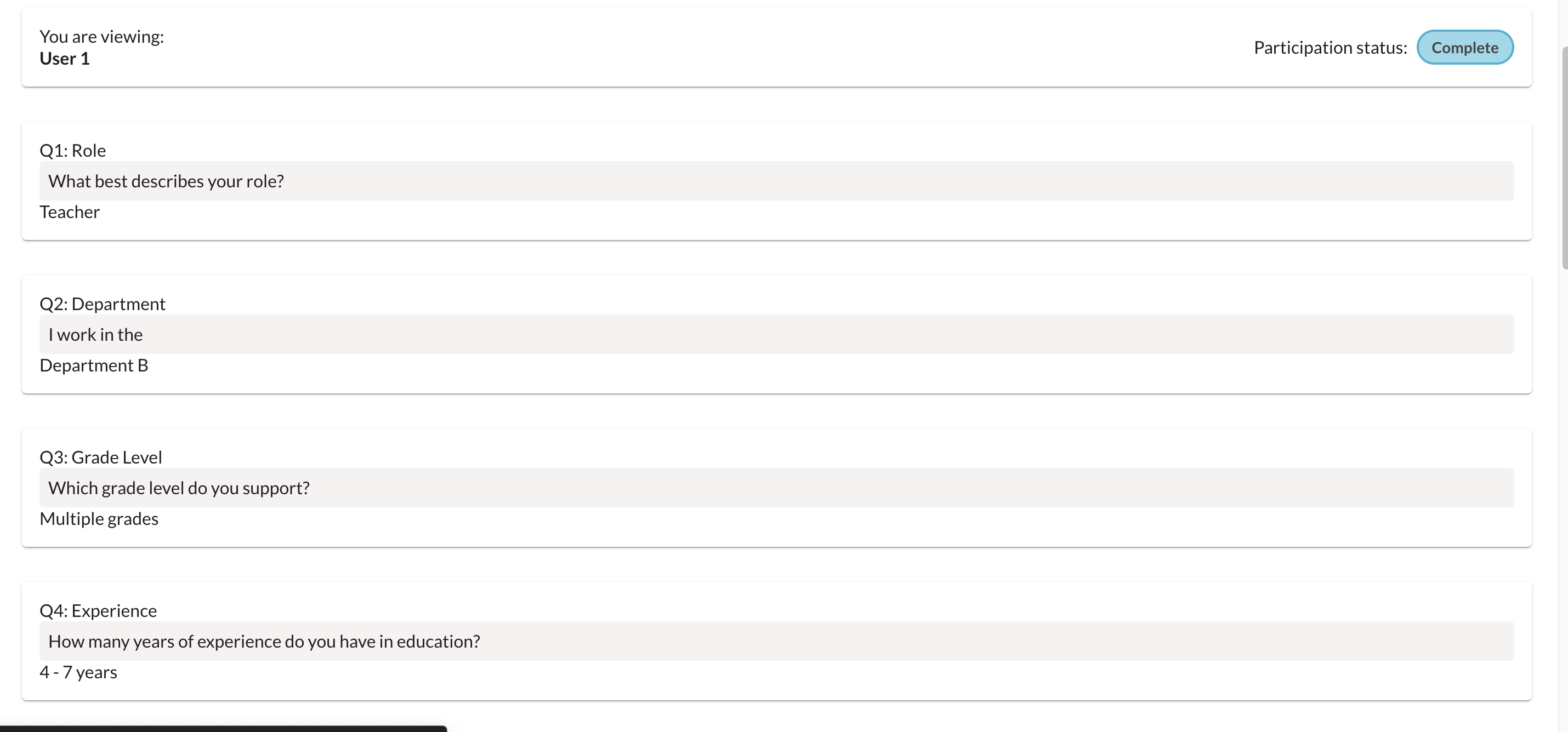The height and width of the screenshot is (732, 1568).
Task: Click the Q3: Grade Level heading
Action: pos(100,457)
